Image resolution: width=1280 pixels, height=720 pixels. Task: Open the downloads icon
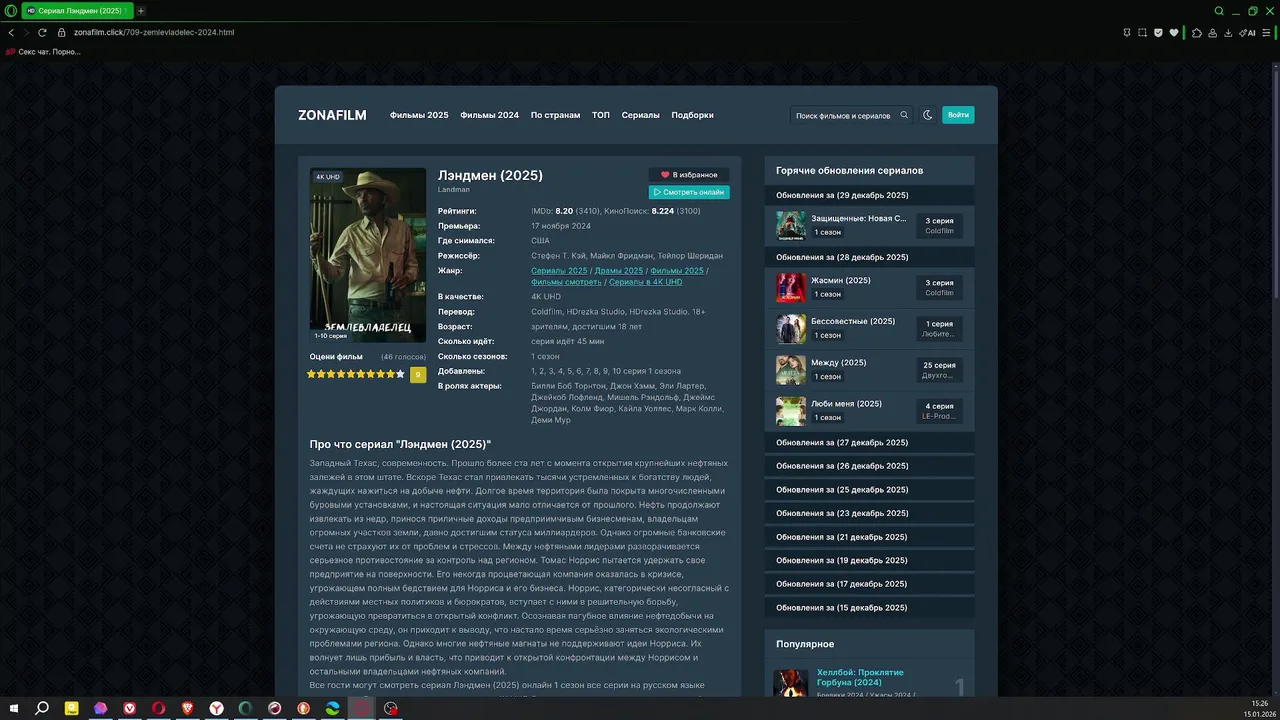tap(1229, 32)
